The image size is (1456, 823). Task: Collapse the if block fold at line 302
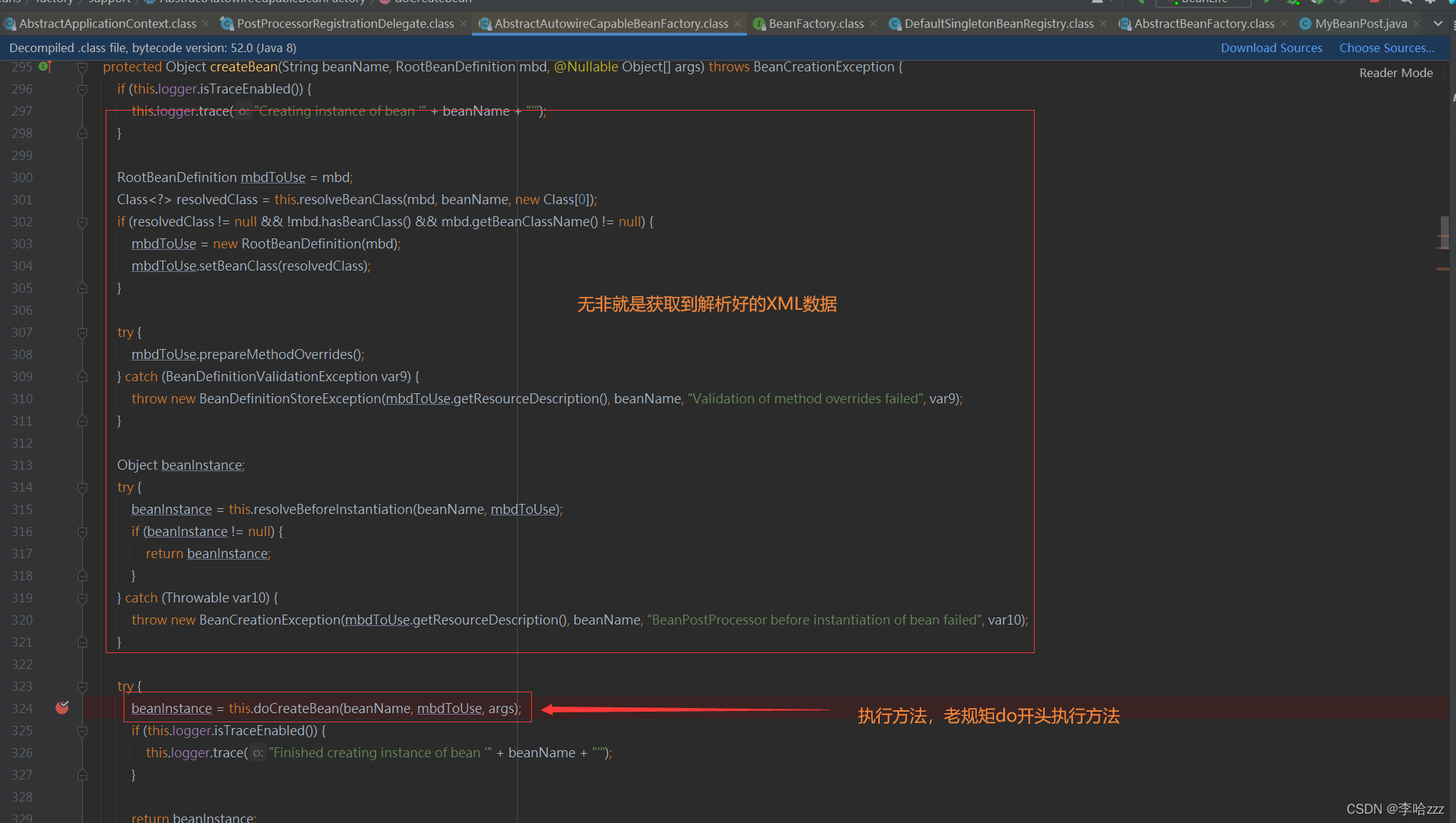coord(82,222)
